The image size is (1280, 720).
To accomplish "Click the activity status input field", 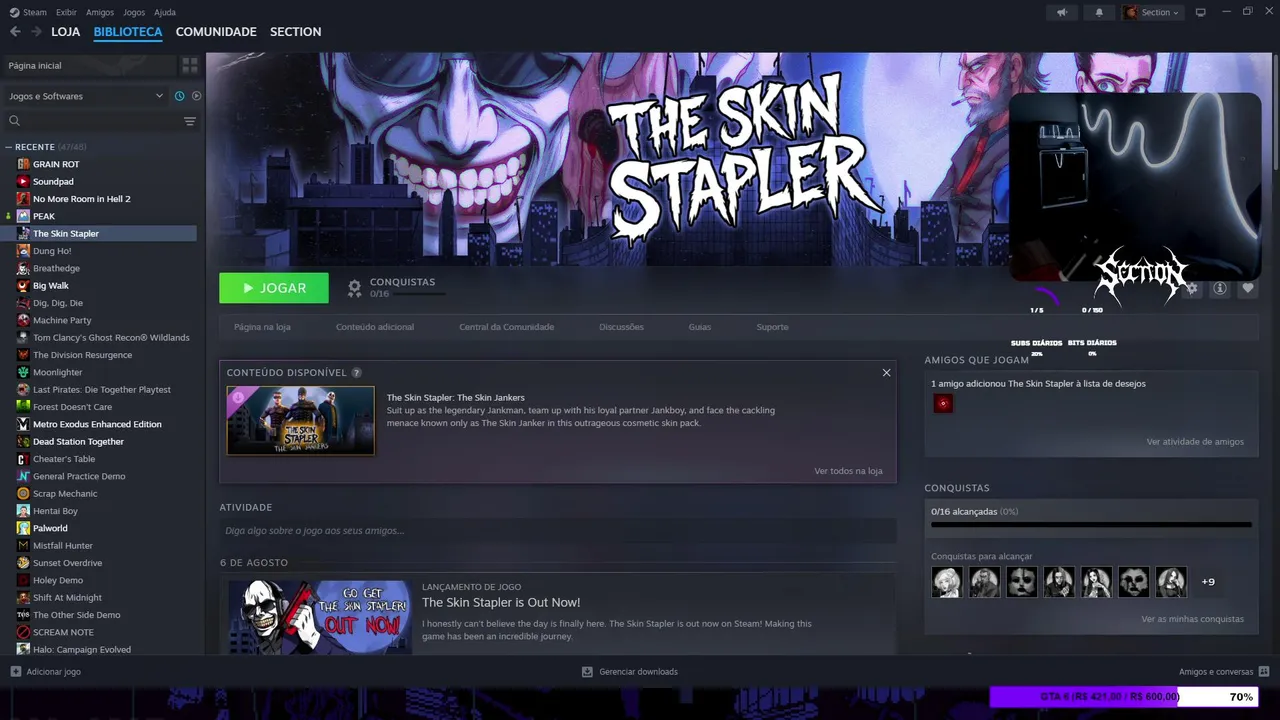I will pos(558,531).
